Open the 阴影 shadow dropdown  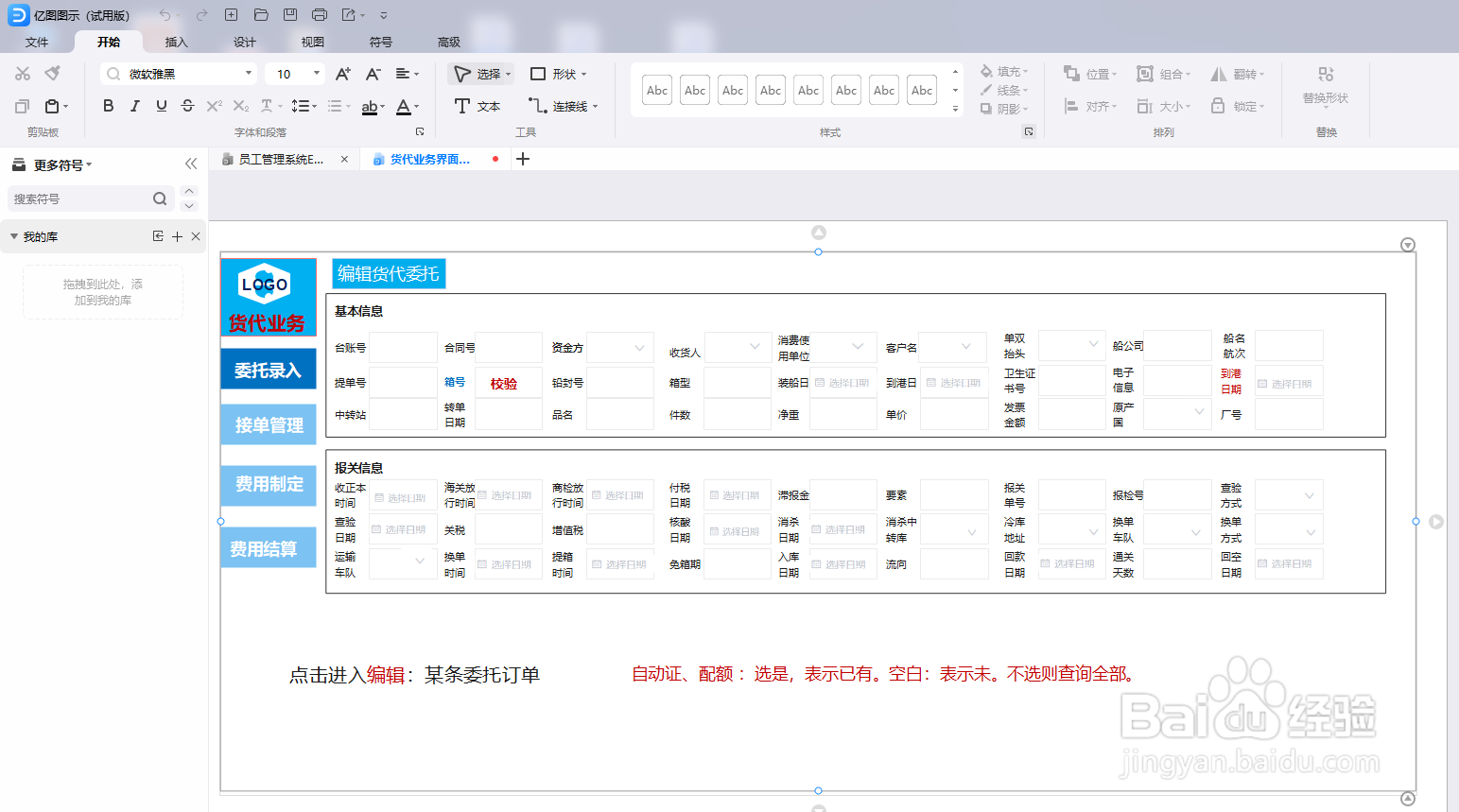pos(1004,109)
